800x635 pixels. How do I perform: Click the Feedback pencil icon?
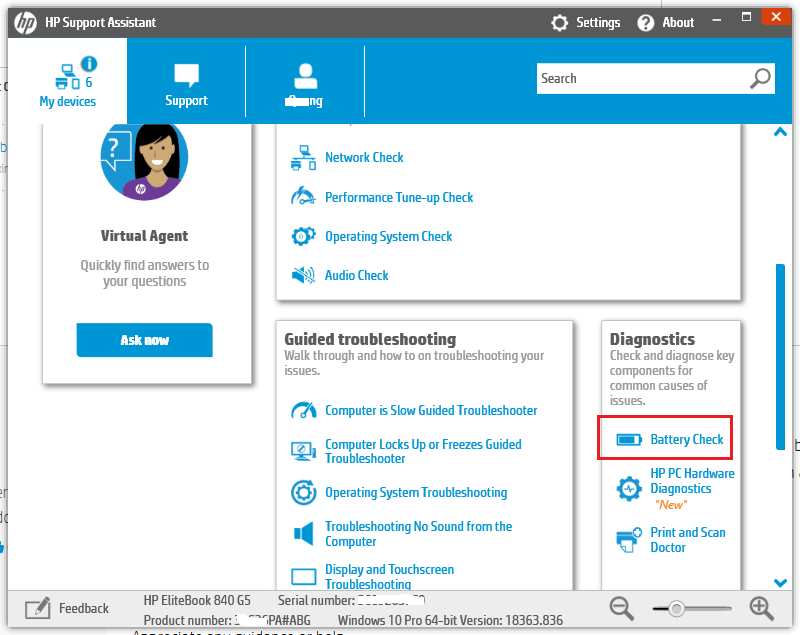tap(38, 608)
